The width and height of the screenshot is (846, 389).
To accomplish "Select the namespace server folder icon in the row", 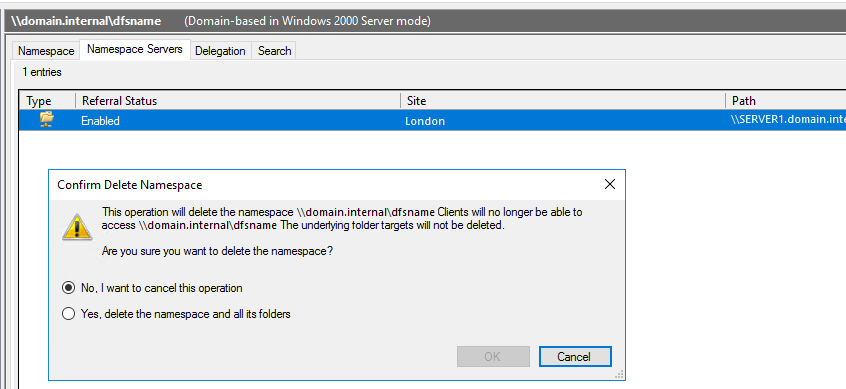I will [x=47, y=120].
